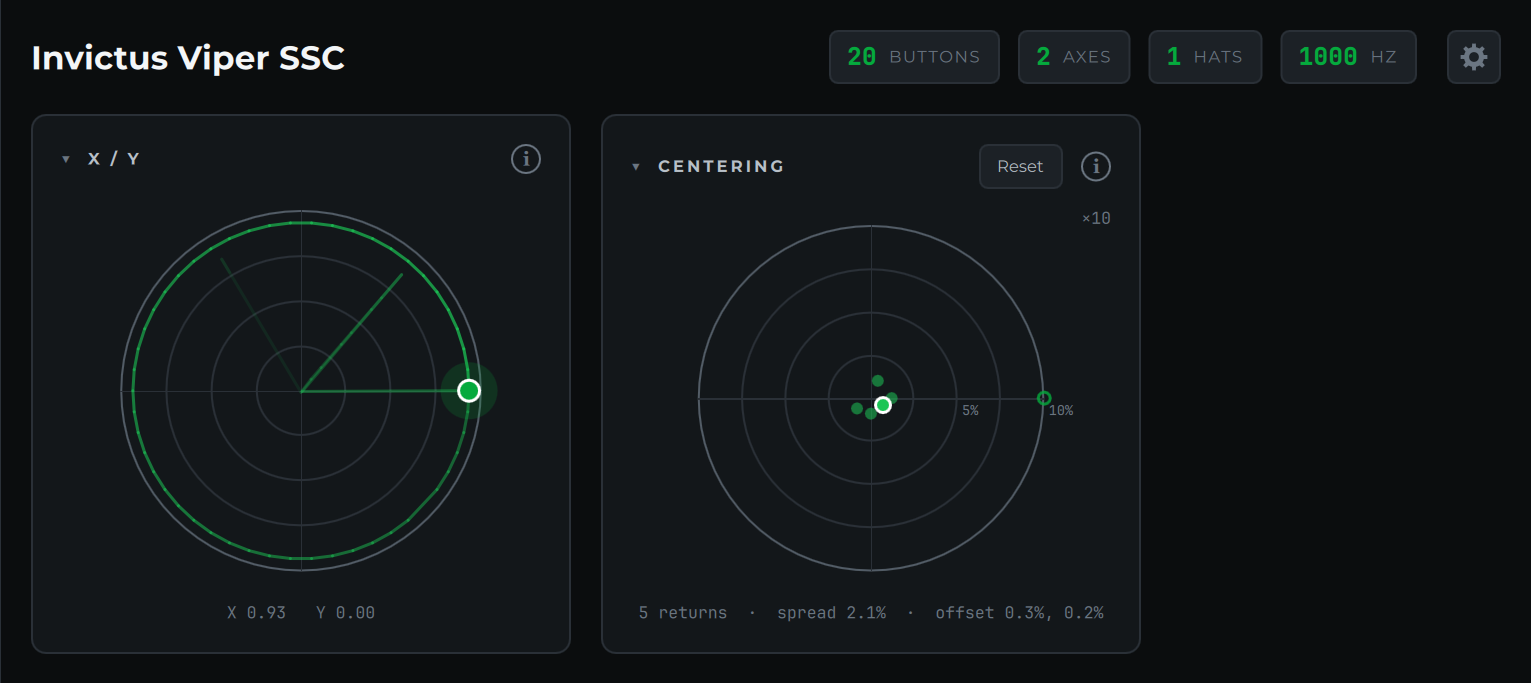This screenshot has width=1531, height=683.
Task: Reset the centering measurements
Action: click(1020, 166)
